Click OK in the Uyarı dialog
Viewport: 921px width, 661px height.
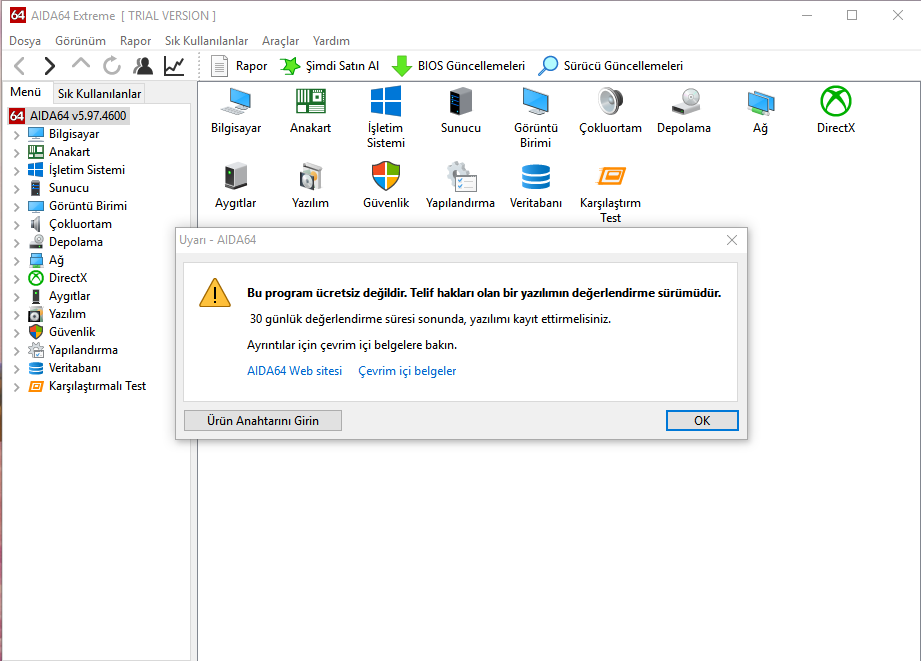point(702,421)
